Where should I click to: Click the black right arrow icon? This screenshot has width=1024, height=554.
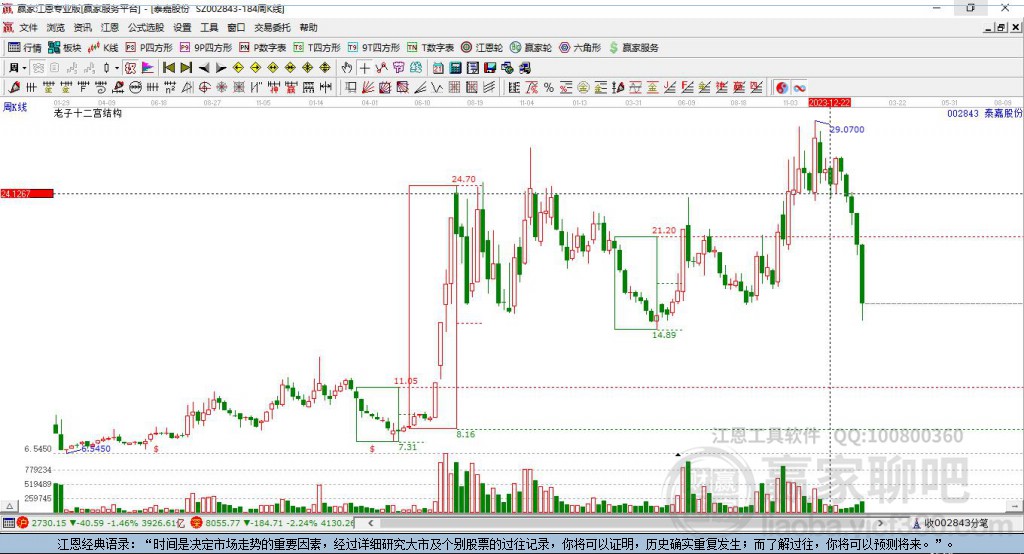(x=221, y=68)
